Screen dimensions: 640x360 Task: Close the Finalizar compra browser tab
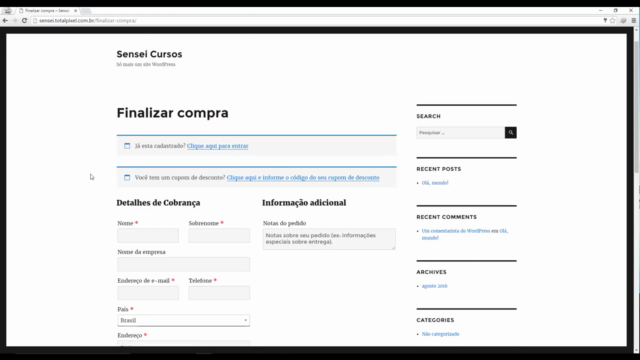76,11
